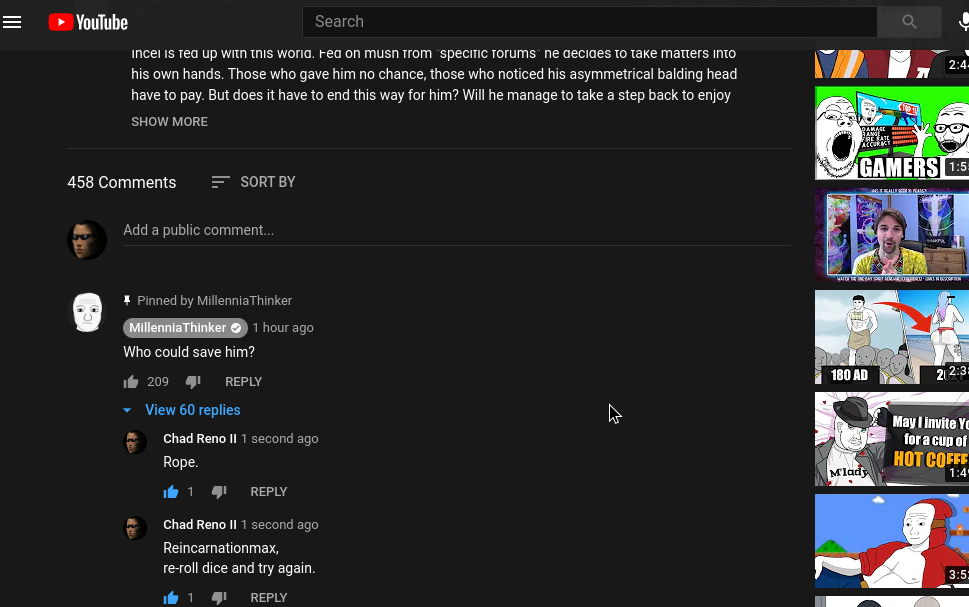Click the '1 hour ago' timestamp link
The width and height of the screenshot is (969, 607).
(282, 327)
